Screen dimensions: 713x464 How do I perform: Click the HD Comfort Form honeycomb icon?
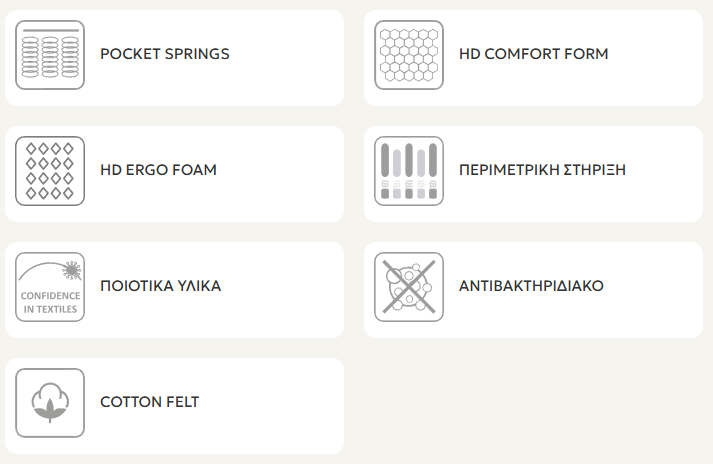(x=408, y=54)
